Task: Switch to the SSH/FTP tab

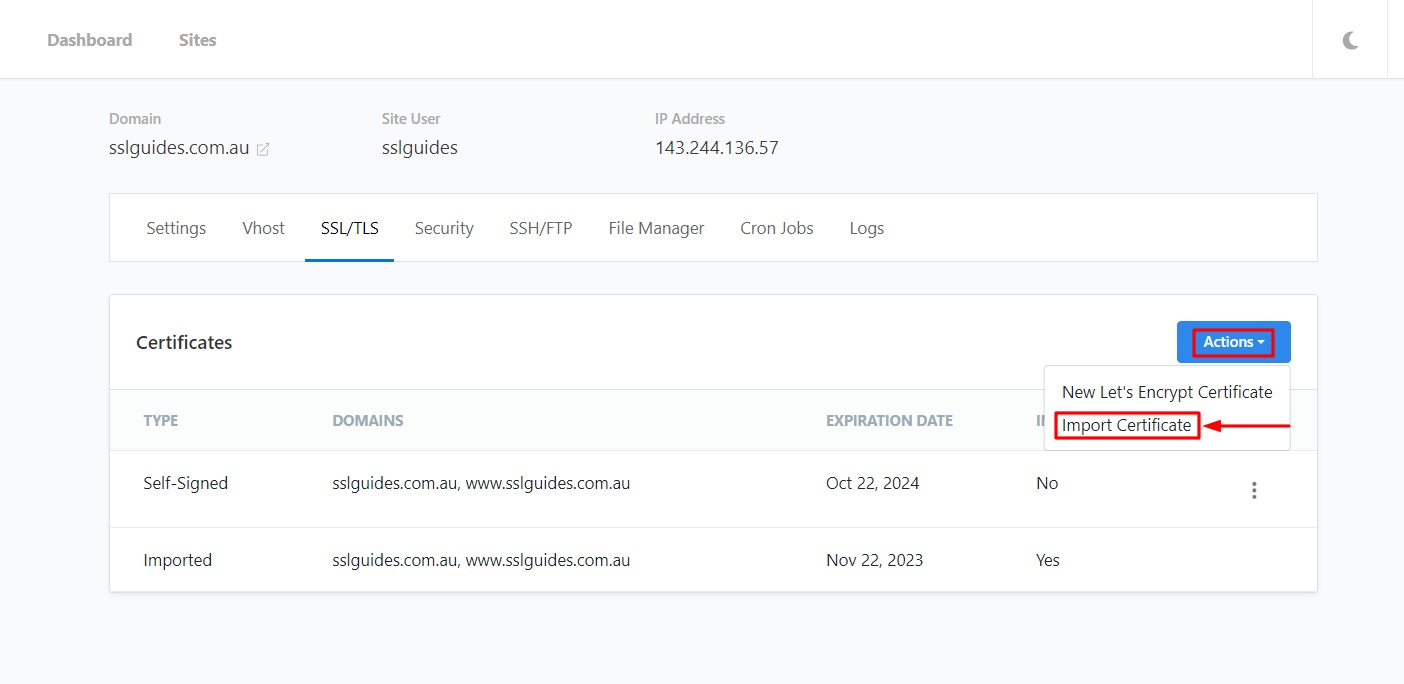Action: coord(540,228)
